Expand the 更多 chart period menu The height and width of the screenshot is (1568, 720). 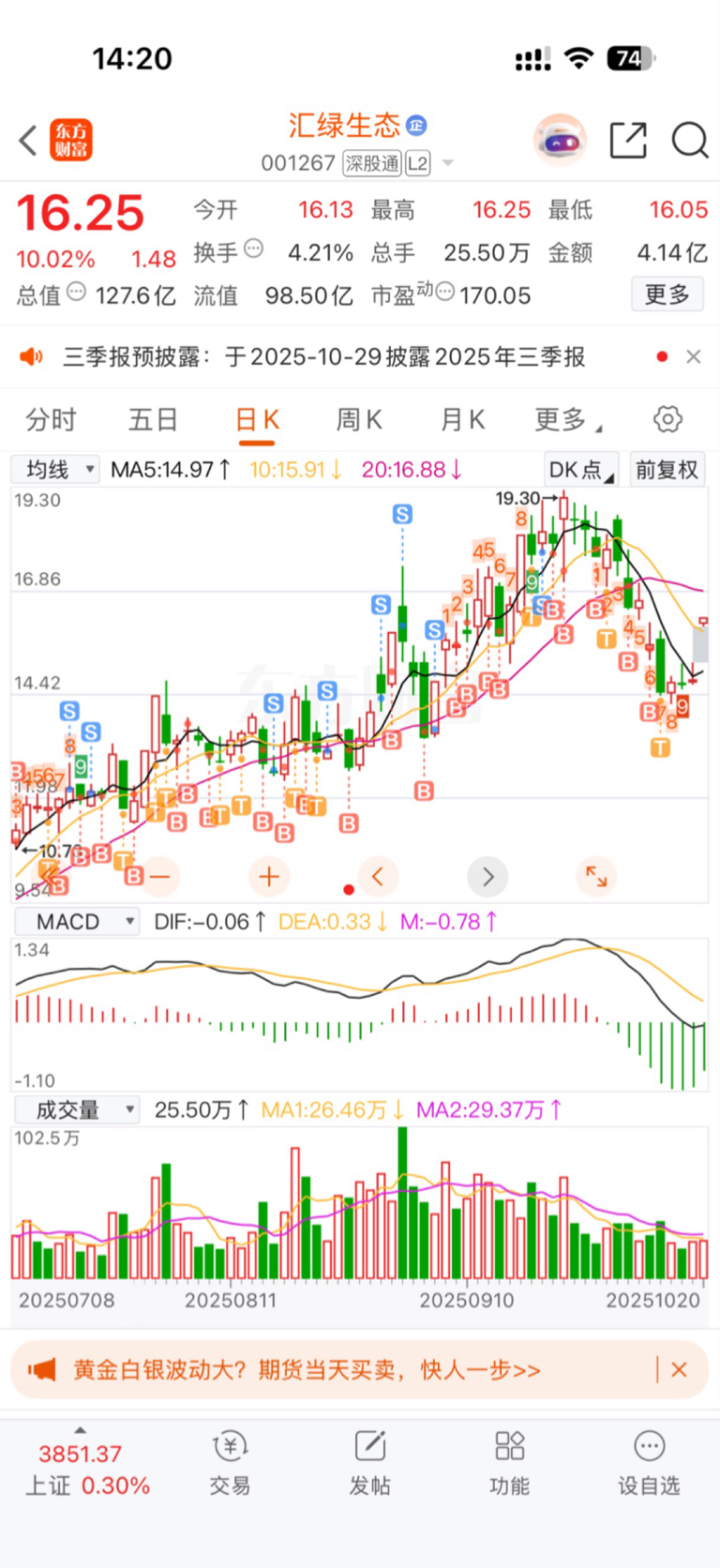568,419
